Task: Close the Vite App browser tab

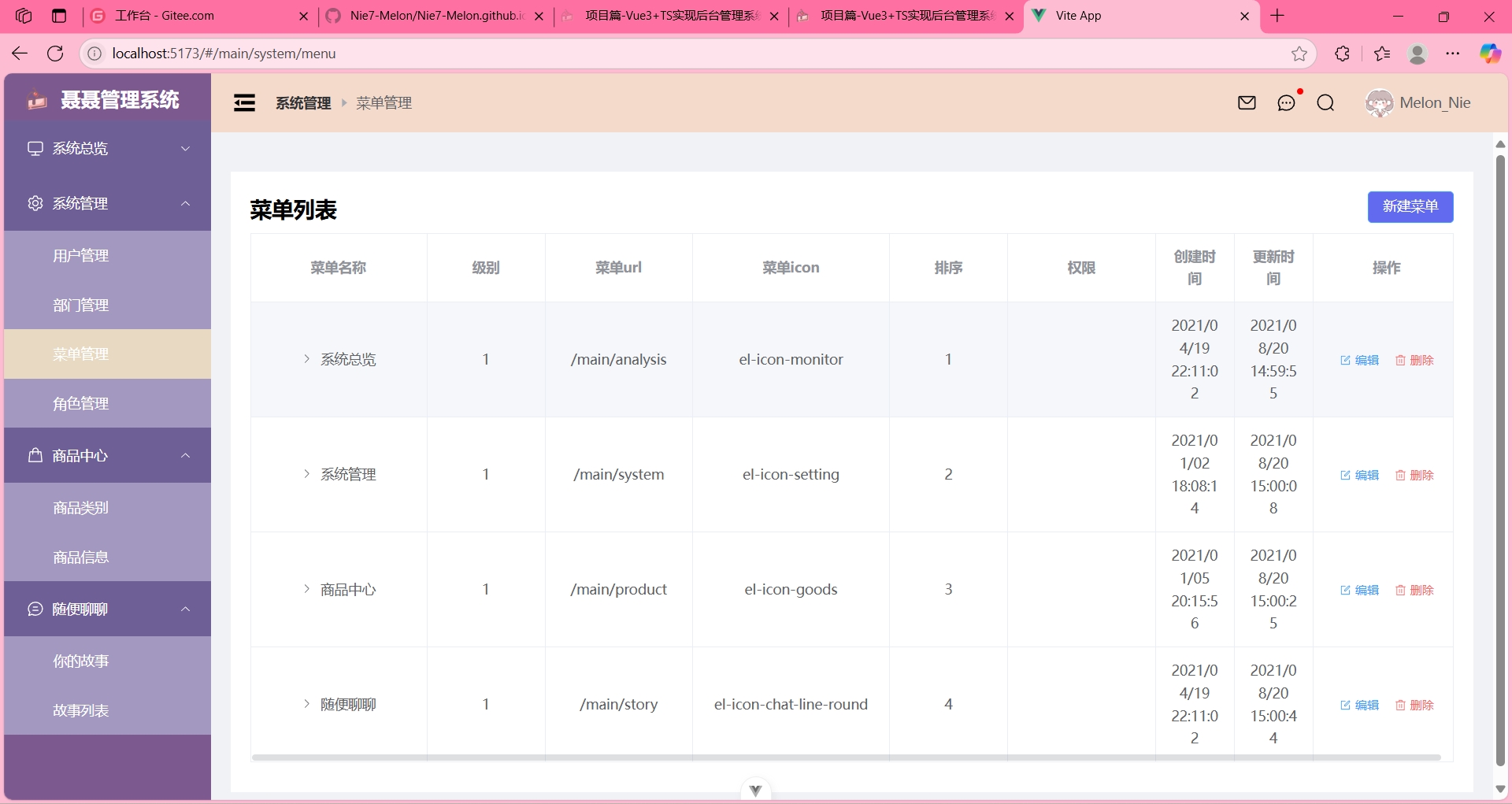Action: [x=1244, y=16]
